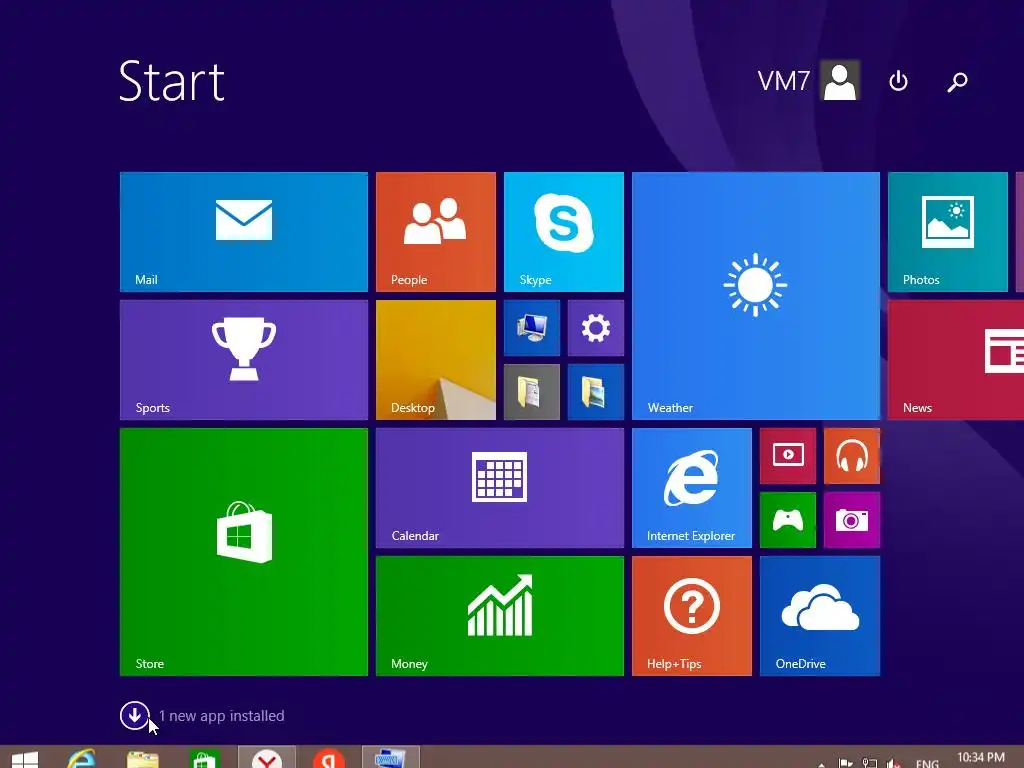Switch to the Desktop tile
Image resolution: width=1024 pixels, height=768 pixels.
tap(436, 360)
